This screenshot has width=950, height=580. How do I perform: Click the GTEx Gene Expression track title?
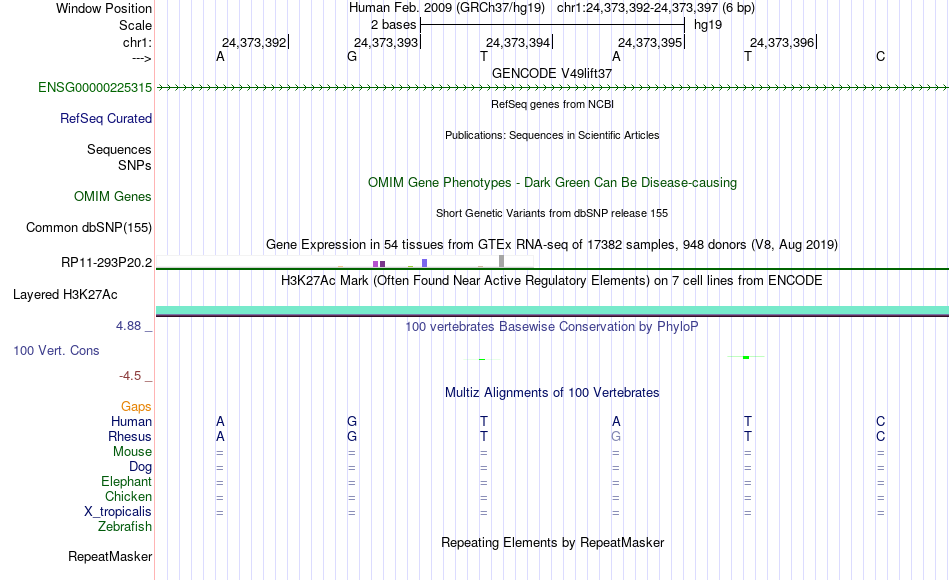point(552,245)
